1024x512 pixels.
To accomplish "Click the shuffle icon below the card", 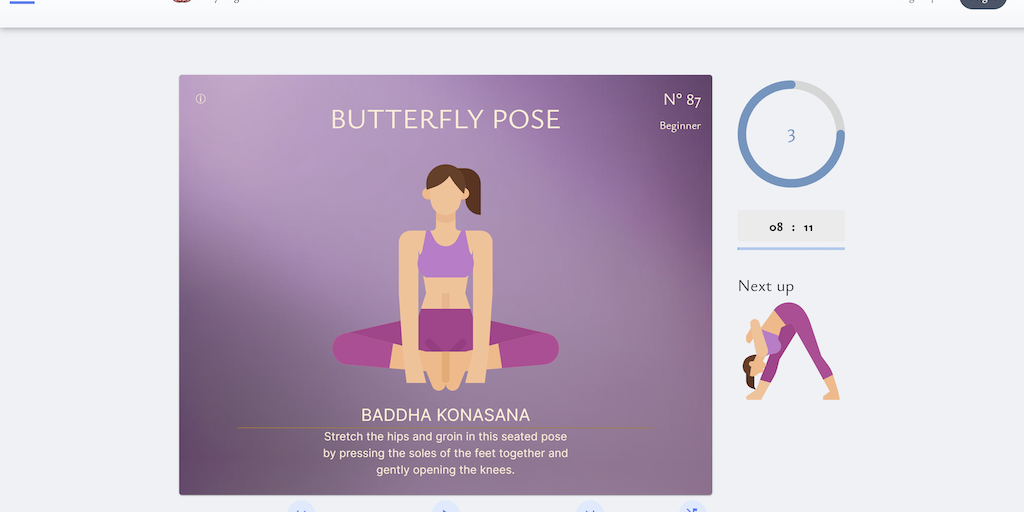I will point(692,507).
